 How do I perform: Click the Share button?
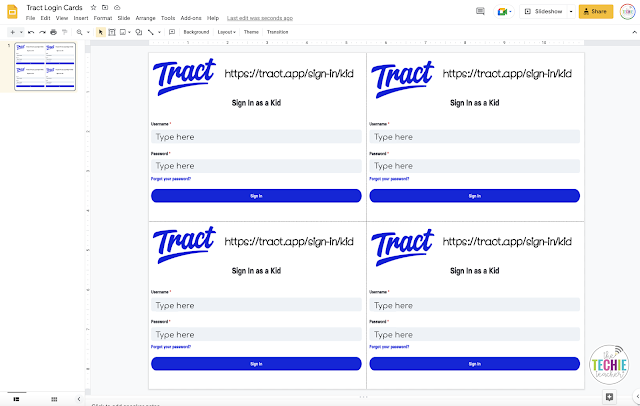(x=596, y=11)
